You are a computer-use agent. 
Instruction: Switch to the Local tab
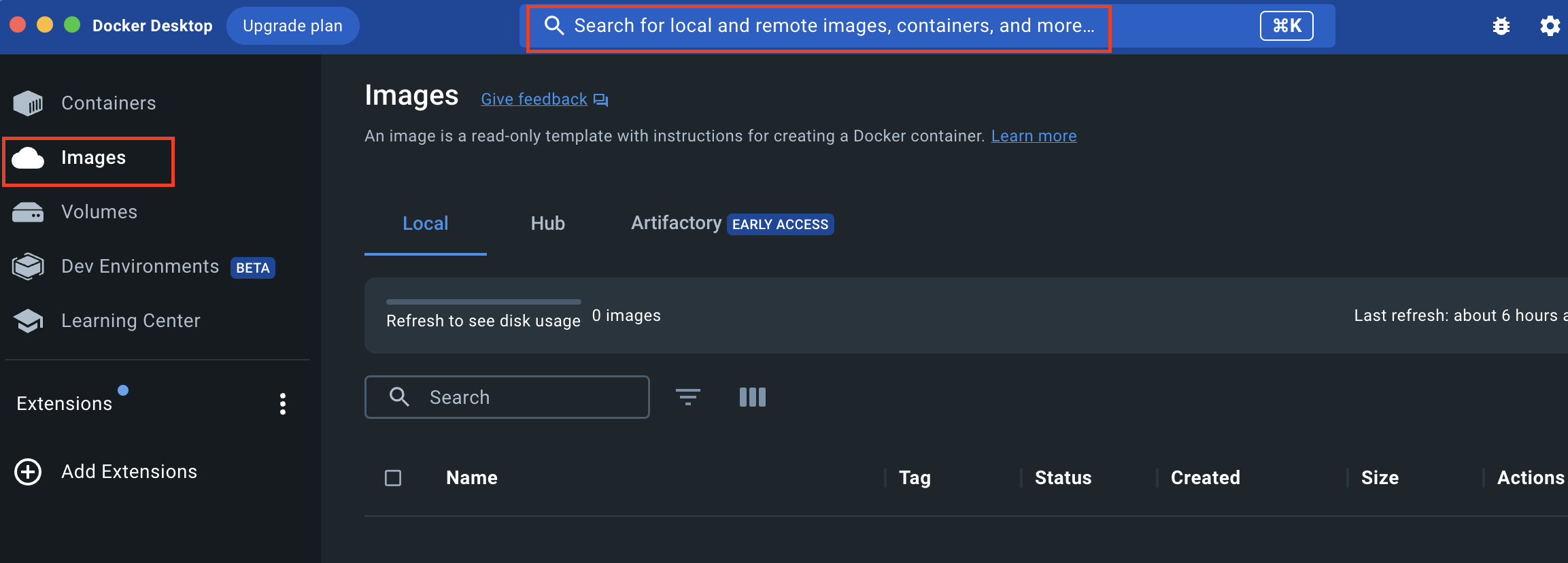[x=426, y=224]
